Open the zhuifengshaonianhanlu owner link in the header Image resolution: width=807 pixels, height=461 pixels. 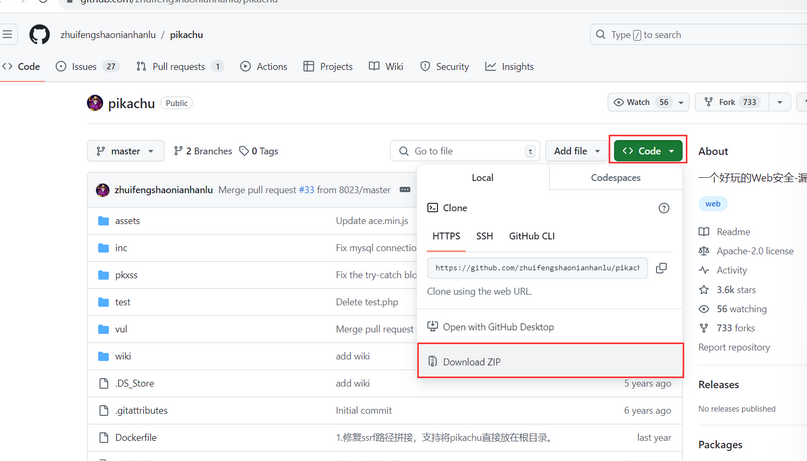(x=108, y=34)
